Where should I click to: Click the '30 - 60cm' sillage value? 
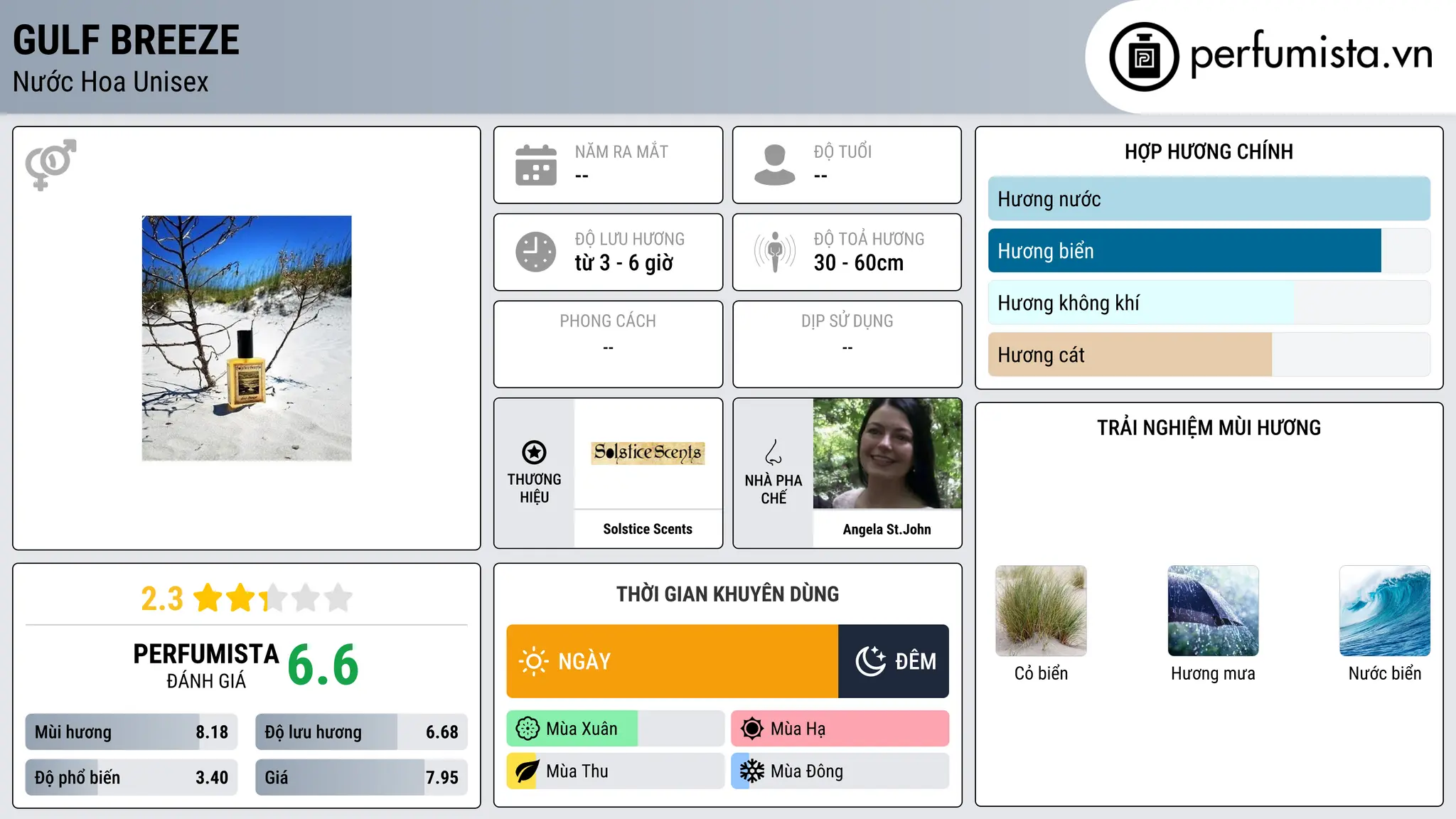click(x=859, y=263)
